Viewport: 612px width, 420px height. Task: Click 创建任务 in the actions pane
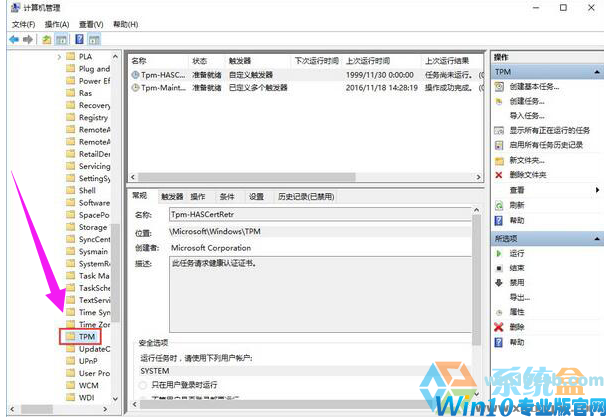click(527, 101)
